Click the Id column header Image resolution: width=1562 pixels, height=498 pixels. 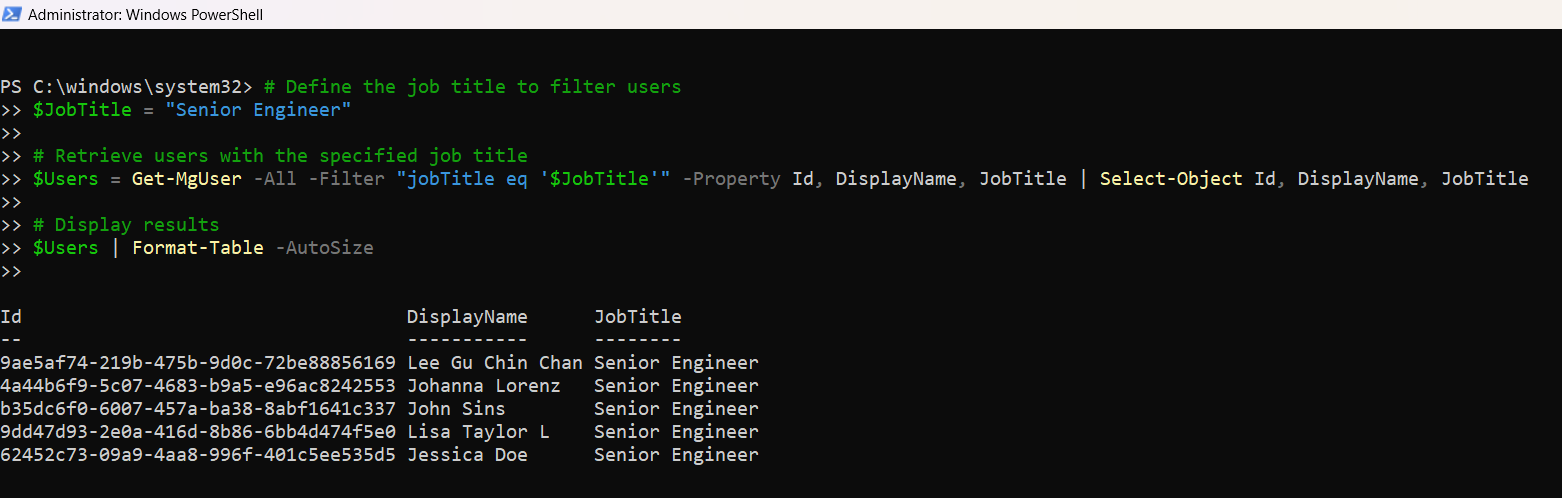click(11, 317)
